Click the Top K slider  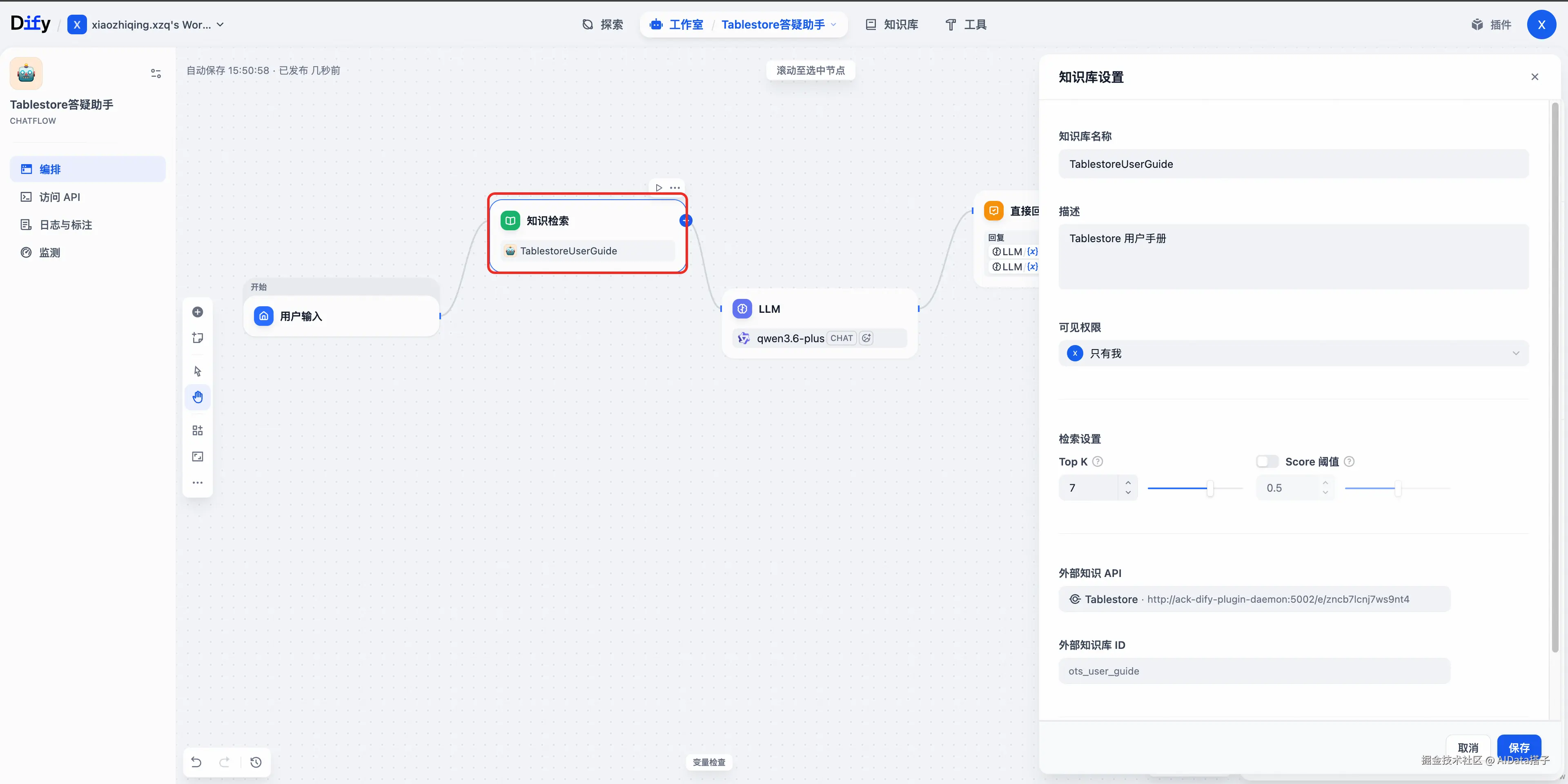1195,488
